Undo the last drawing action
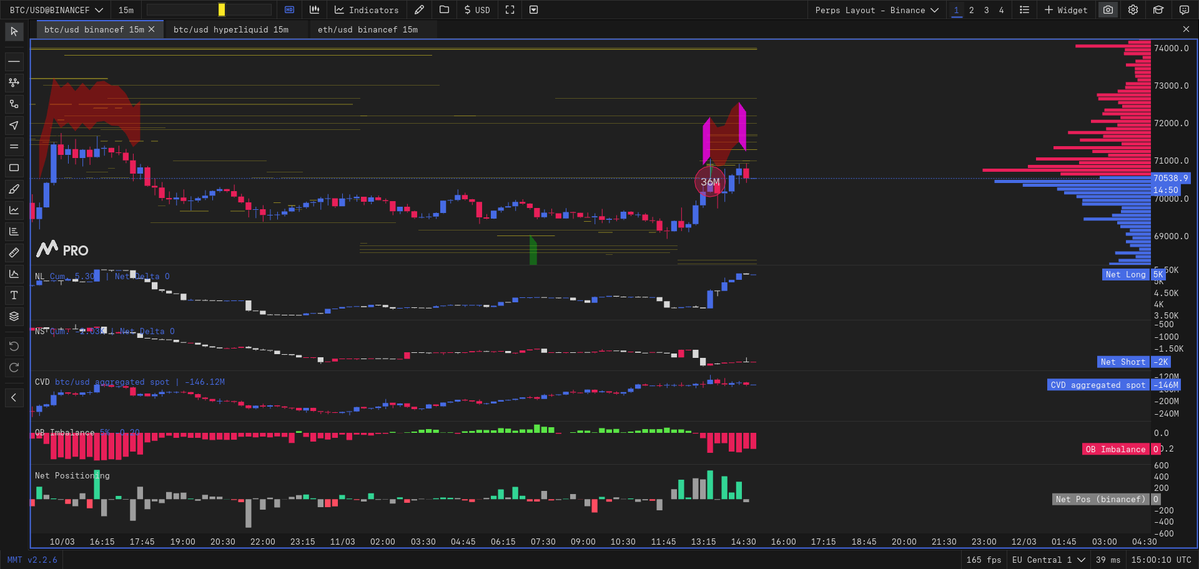The width and height of the screenshot is (1199, 569). pos(14,346)
